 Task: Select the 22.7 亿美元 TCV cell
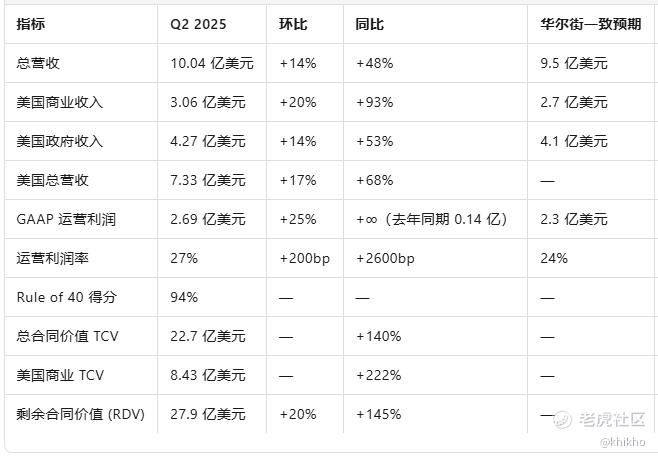(x=208, y=336)
